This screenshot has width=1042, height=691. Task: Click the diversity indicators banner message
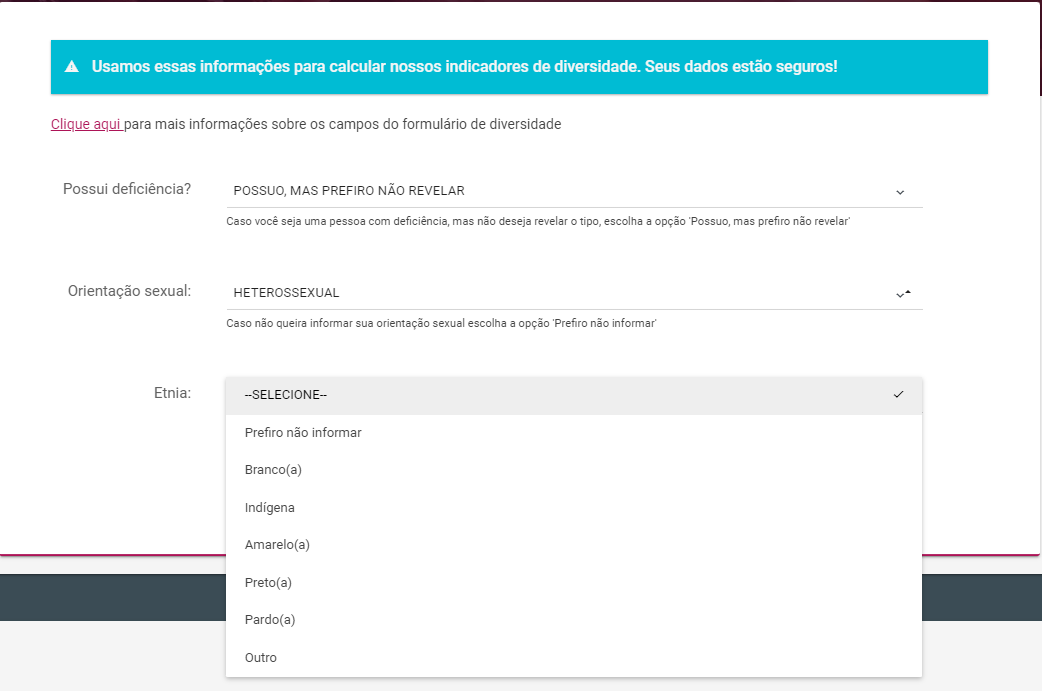pos(465,66)
